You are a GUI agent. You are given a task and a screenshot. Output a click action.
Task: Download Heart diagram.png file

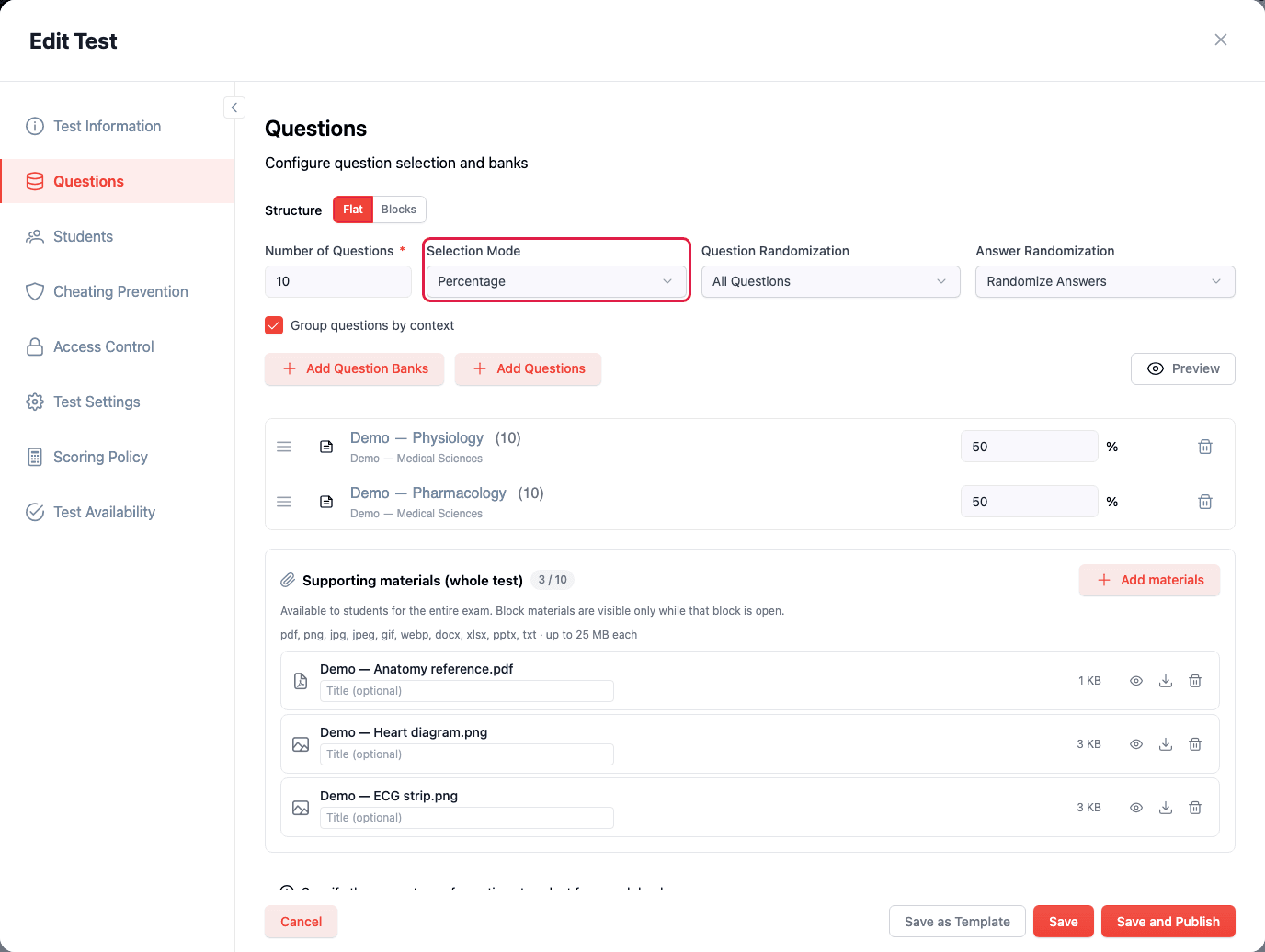[1166, 744]
